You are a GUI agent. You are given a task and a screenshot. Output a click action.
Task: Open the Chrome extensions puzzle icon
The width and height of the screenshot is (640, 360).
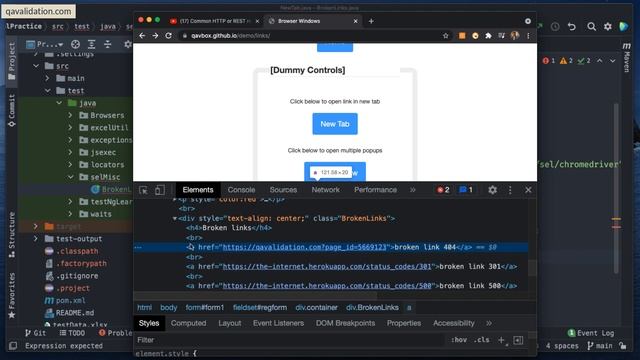(x=488, y=36)
